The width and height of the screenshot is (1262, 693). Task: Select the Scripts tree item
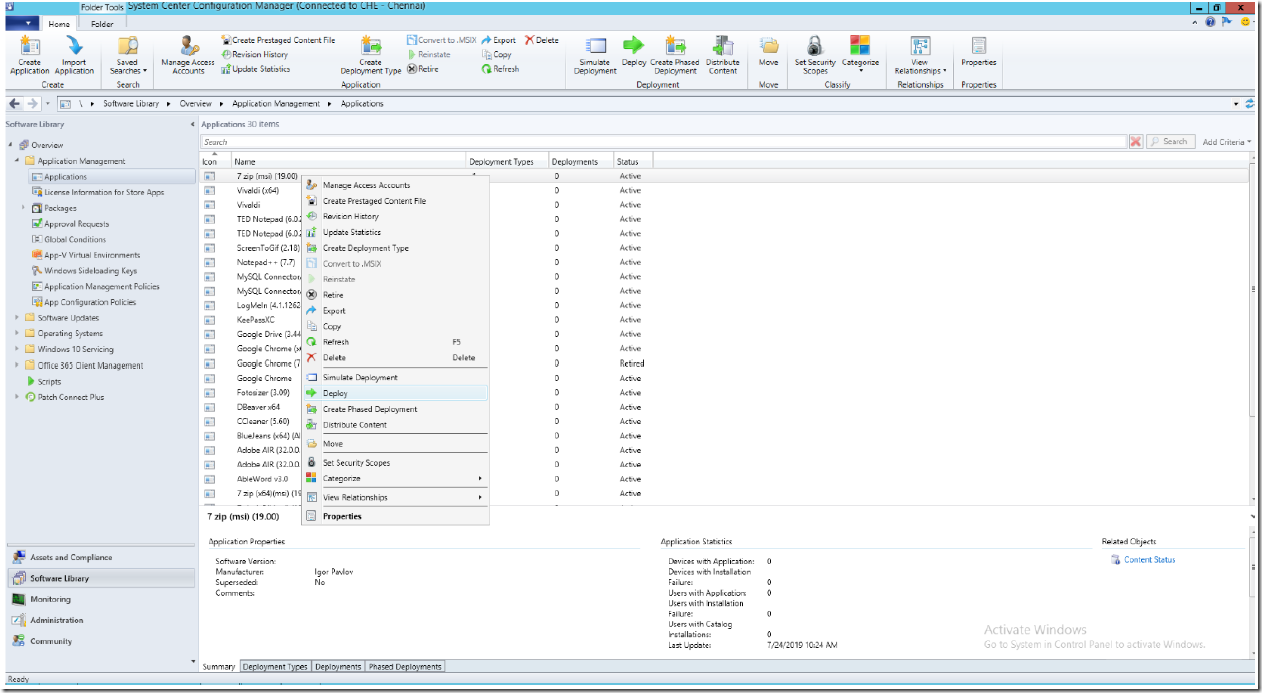(49, 382)
